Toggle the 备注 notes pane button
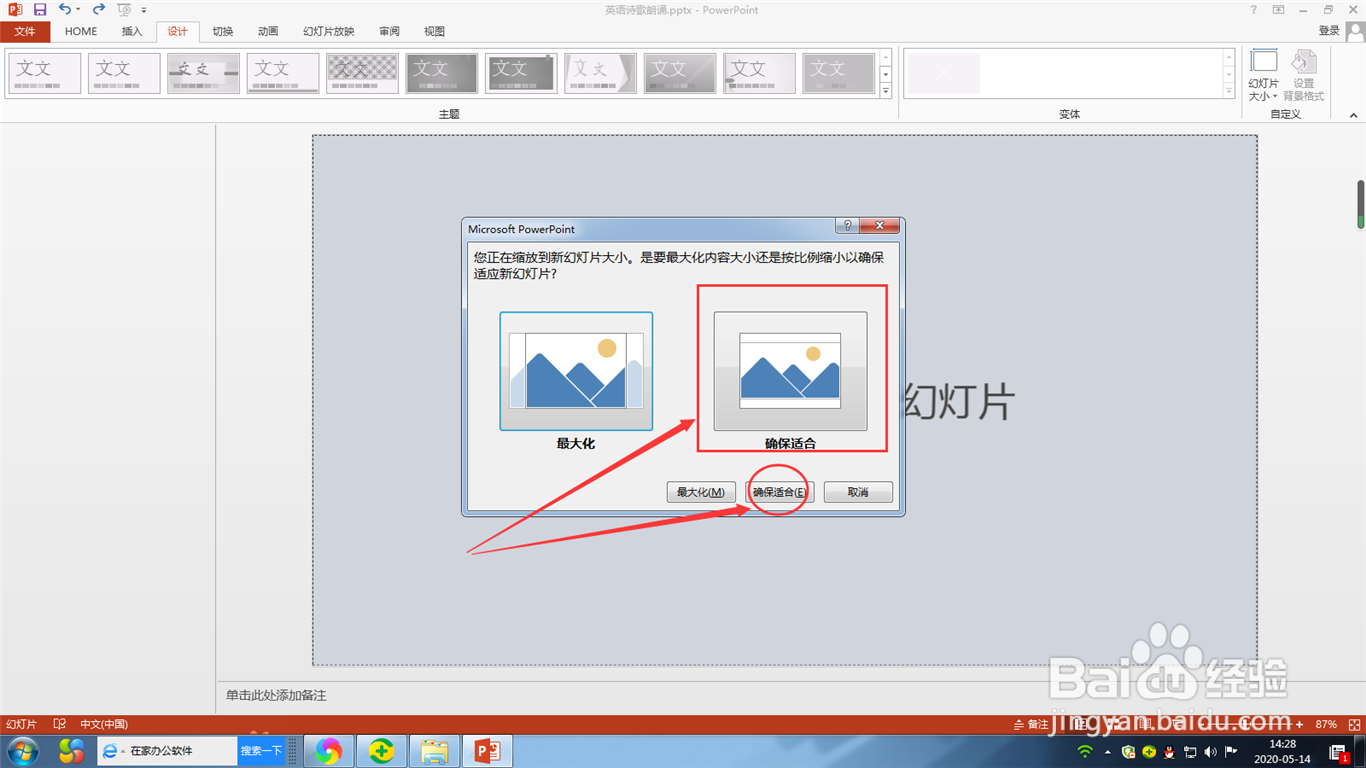This screenshot has width=1366, height=768. coord(1030,724)
